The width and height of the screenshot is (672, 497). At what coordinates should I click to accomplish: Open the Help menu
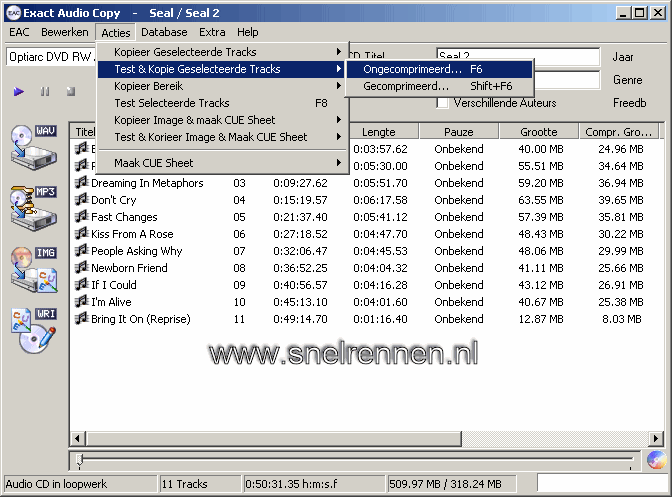tap(248, 32)
